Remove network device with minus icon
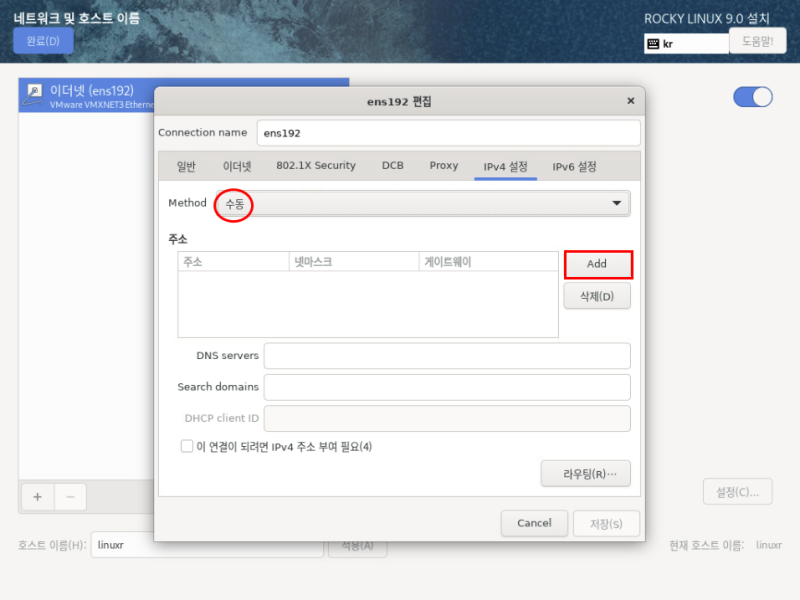 pos(70,496)
